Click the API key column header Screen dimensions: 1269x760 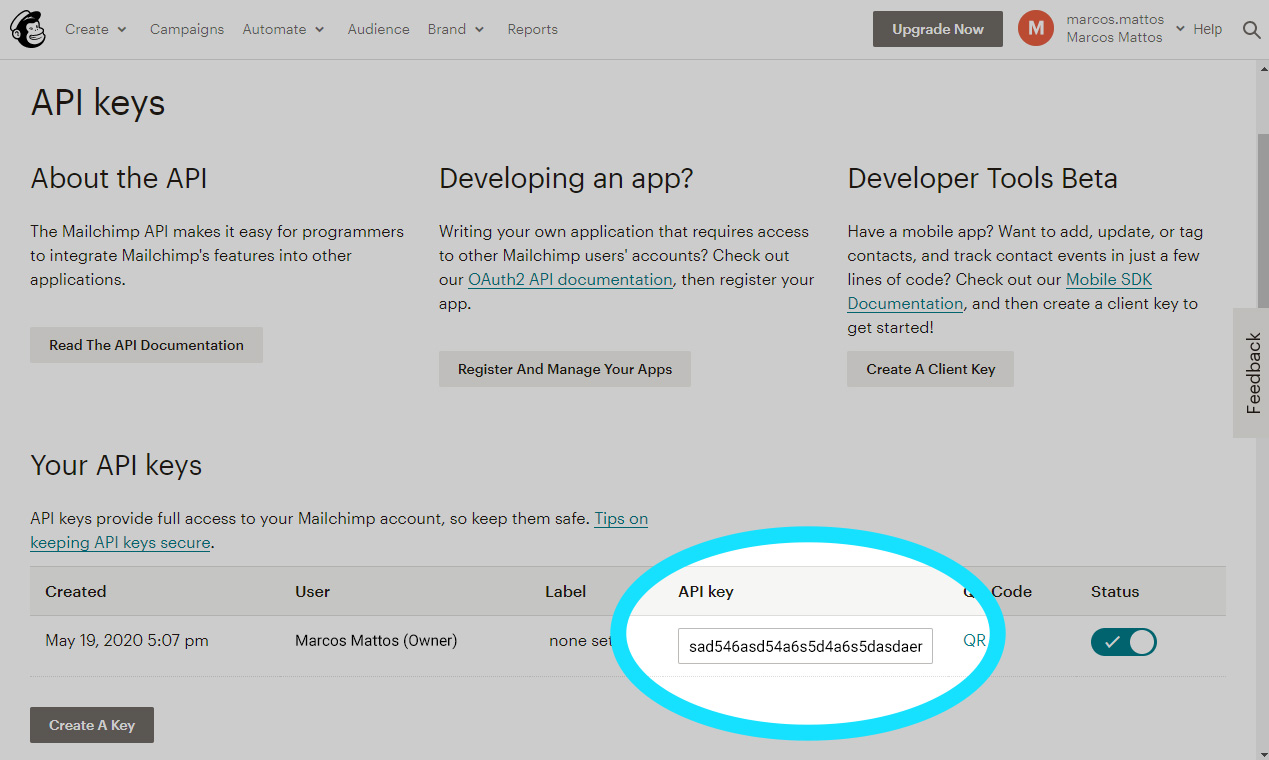click(x=706, y=591)
